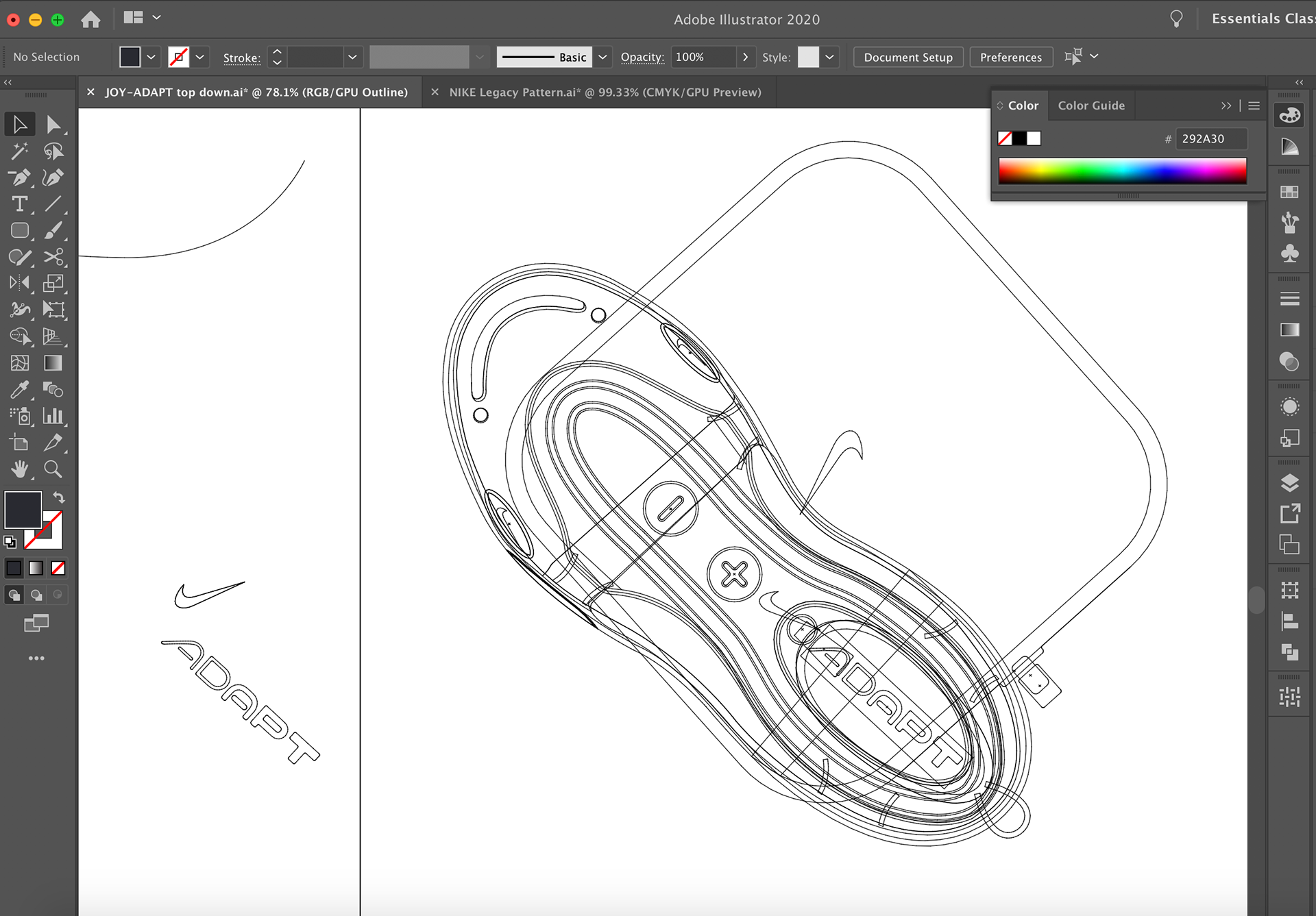Open Document Setup
This screenshot has width=1316, height=916.
point(907,58)
